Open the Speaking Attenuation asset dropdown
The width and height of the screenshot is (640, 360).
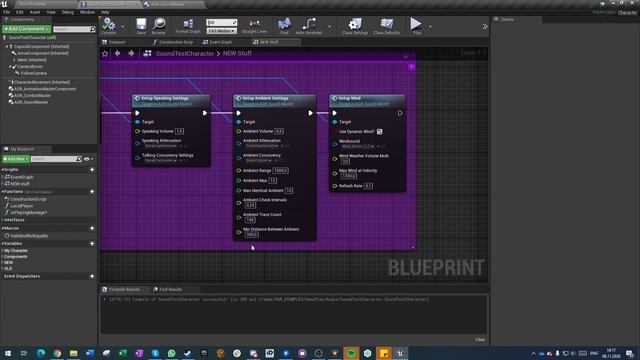point(161,146)
